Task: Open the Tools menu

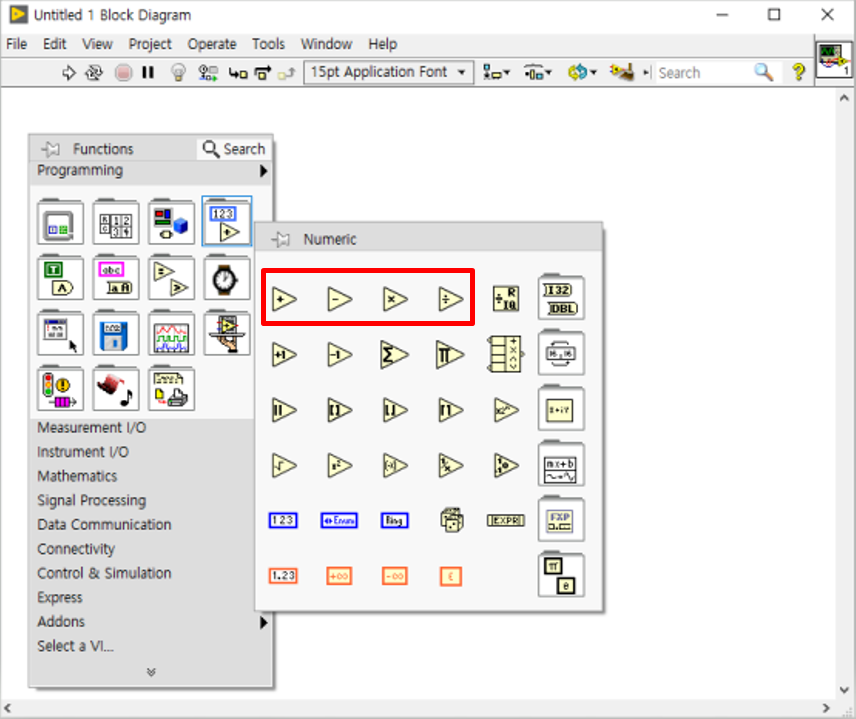Action: click(268, 44)
